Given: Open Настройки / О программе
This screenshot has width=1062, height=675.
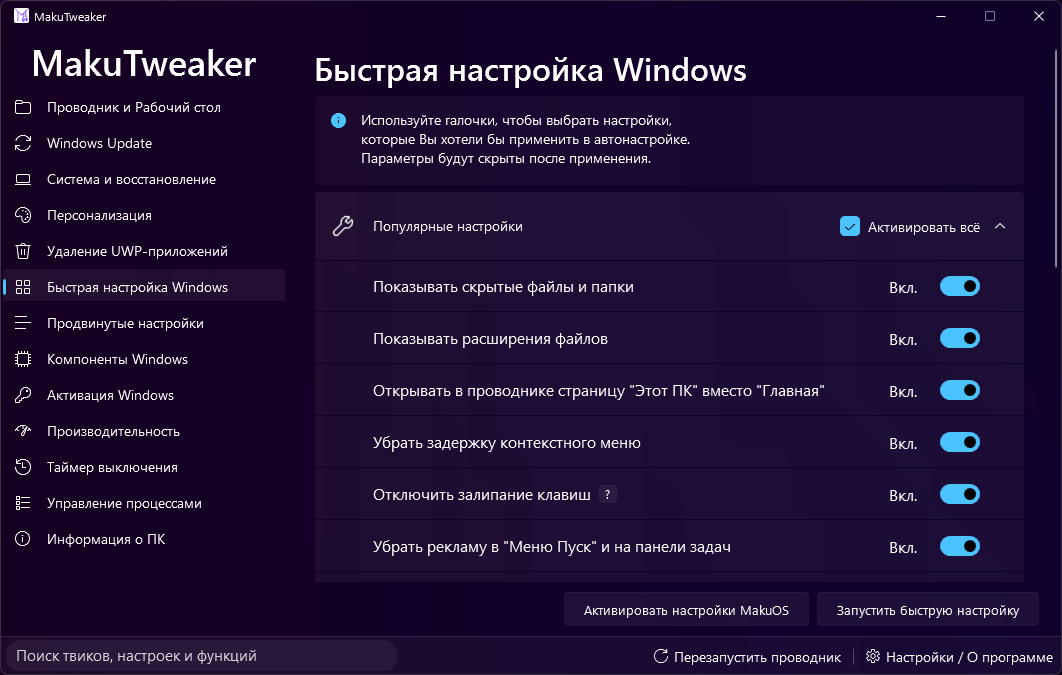Looking at the screenshot, I should click(x=959, y=657).
